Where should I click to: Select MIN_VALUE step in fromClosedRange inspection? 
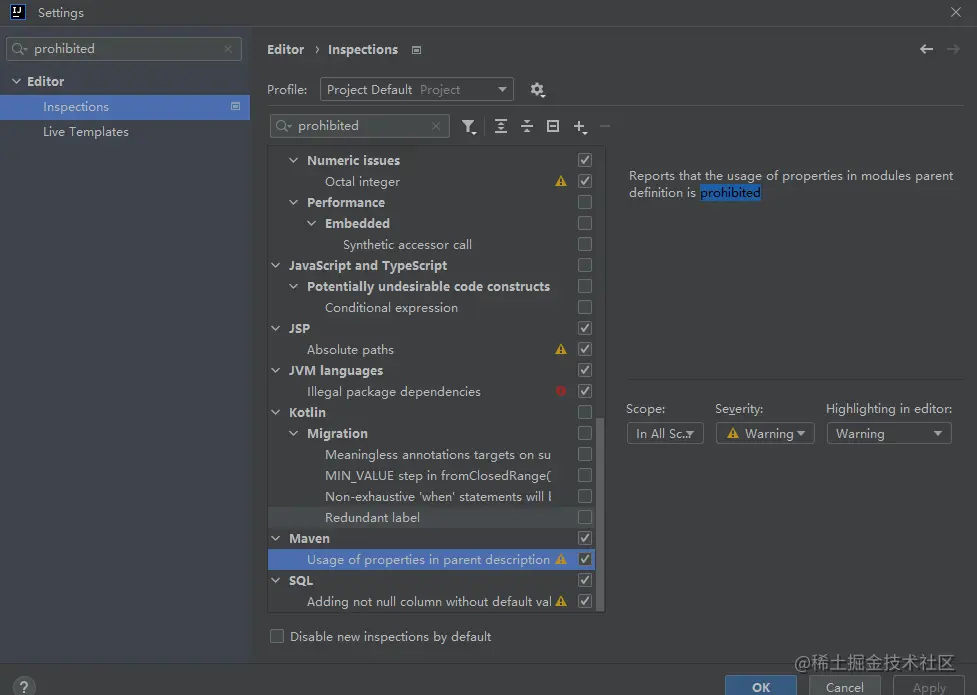point(431,475)
